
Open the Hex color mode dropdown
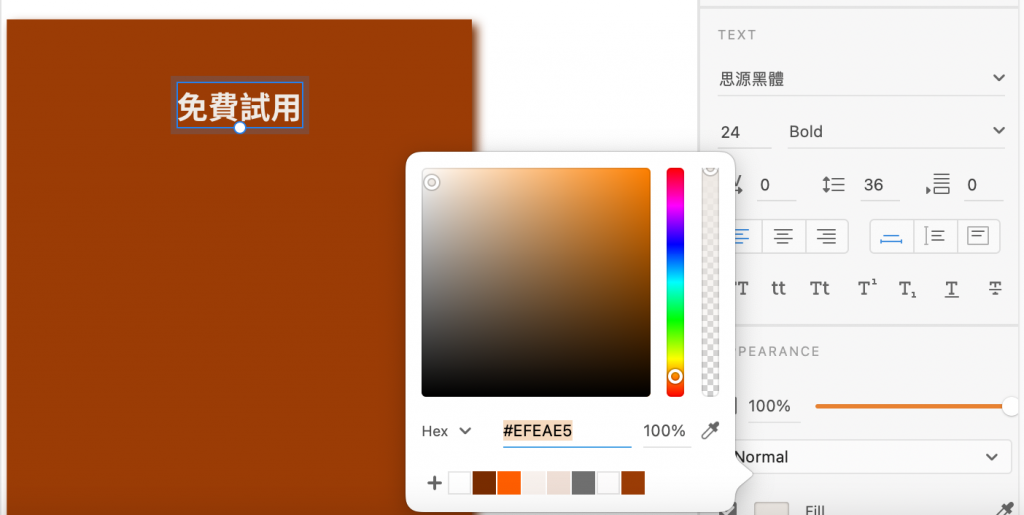[x=447, y=431]
